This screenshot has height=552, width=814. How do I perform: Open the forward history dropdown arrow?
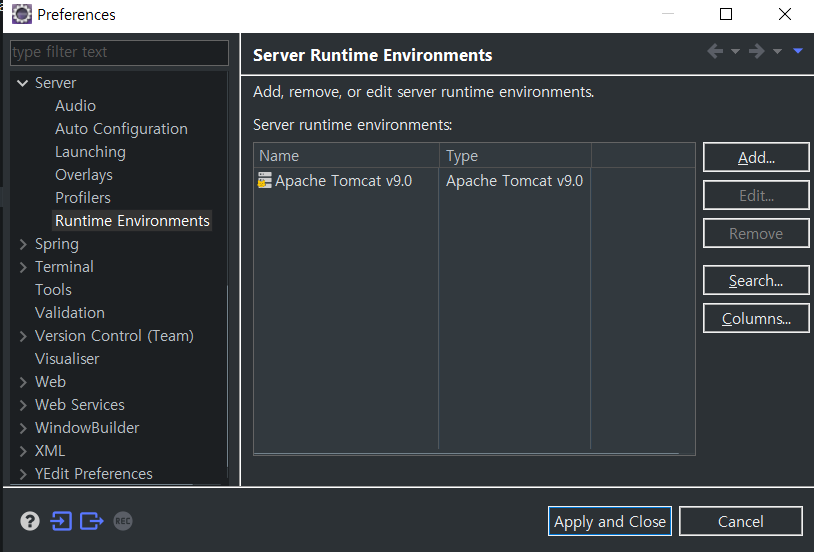click(777, 51)
